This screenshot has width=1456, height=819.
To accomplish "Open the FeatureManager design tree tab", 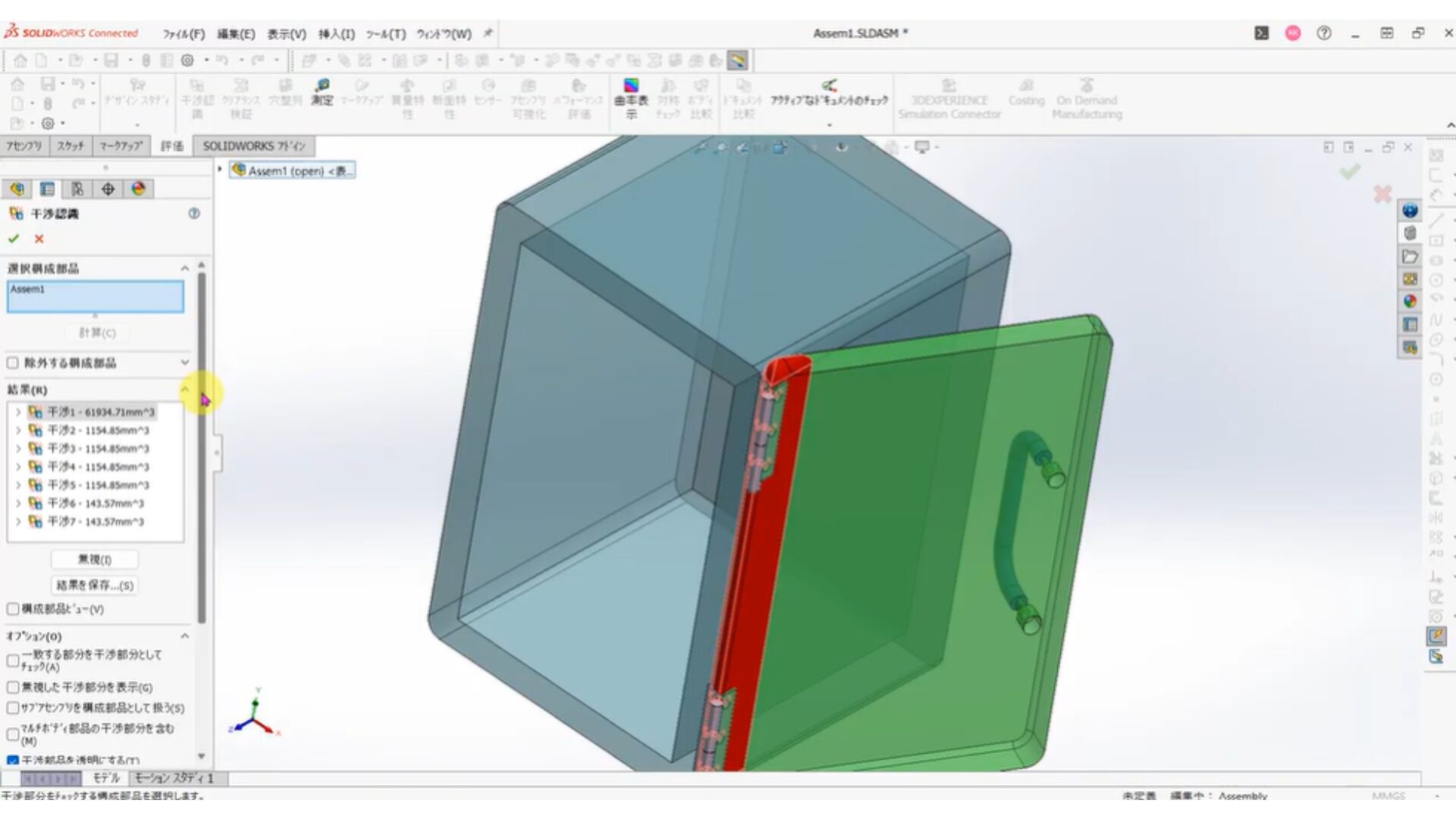I will [17, 189].
